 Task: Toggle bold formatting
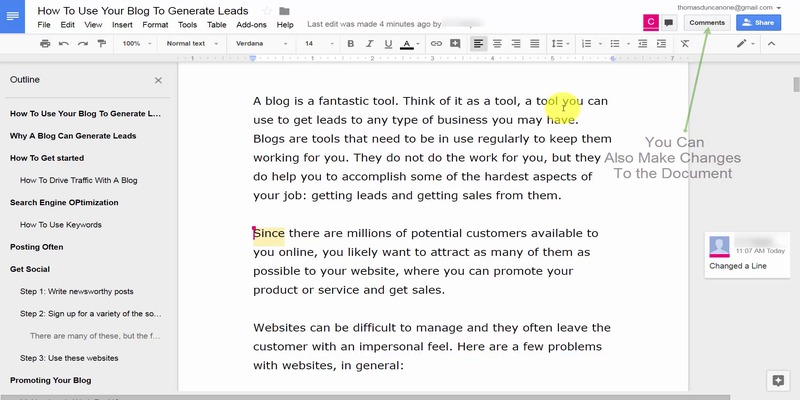pos(351,44)
